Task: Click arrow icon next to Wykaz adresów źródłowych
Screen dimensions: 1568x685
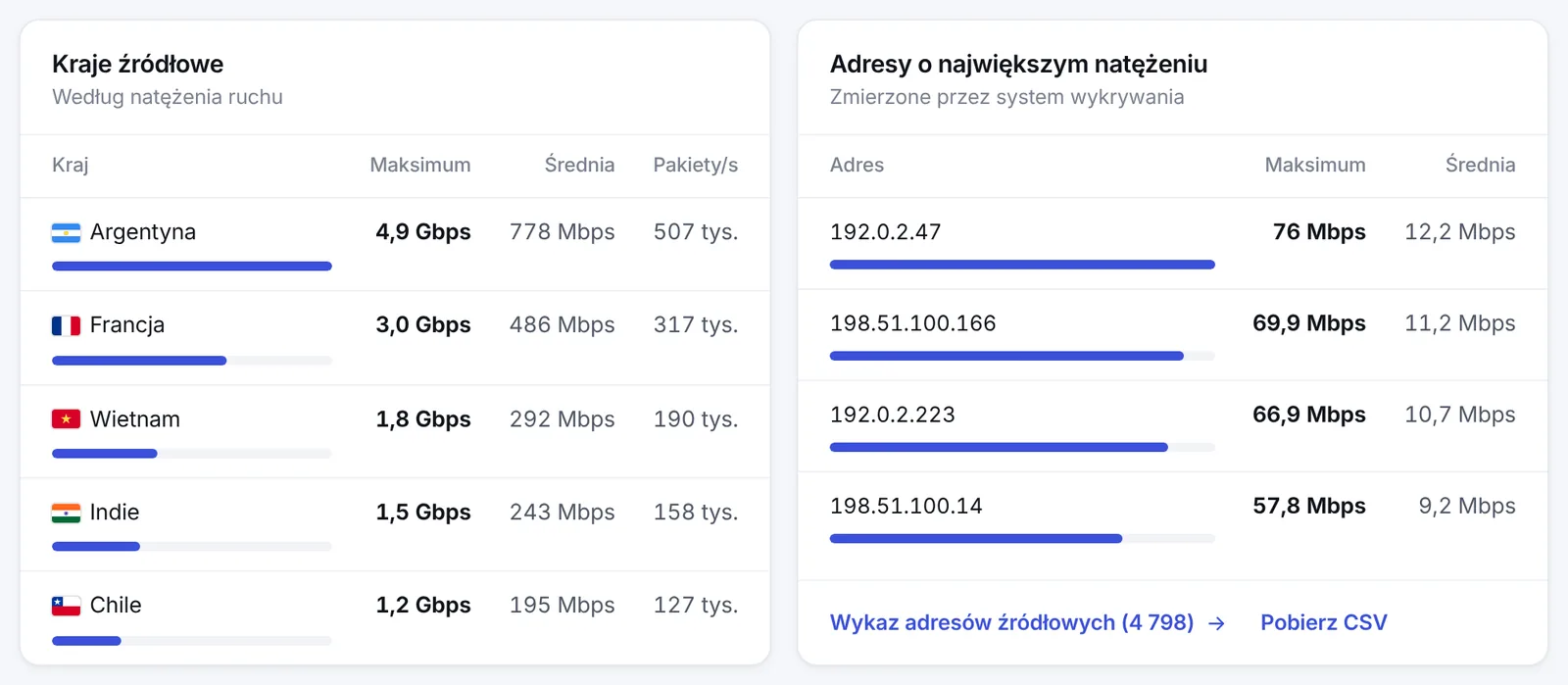Action: (x=1216, y=623)
